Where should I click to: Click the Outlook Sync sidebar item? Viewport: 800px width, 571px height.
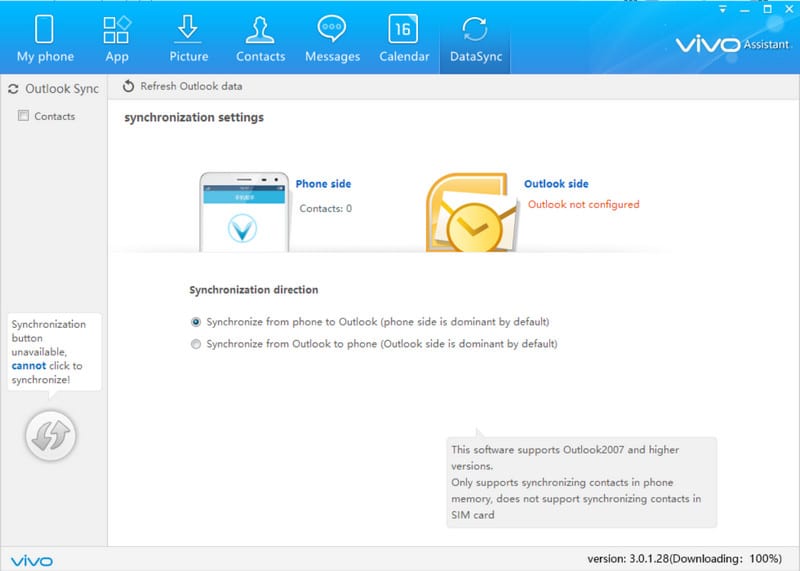pos(54,89)
